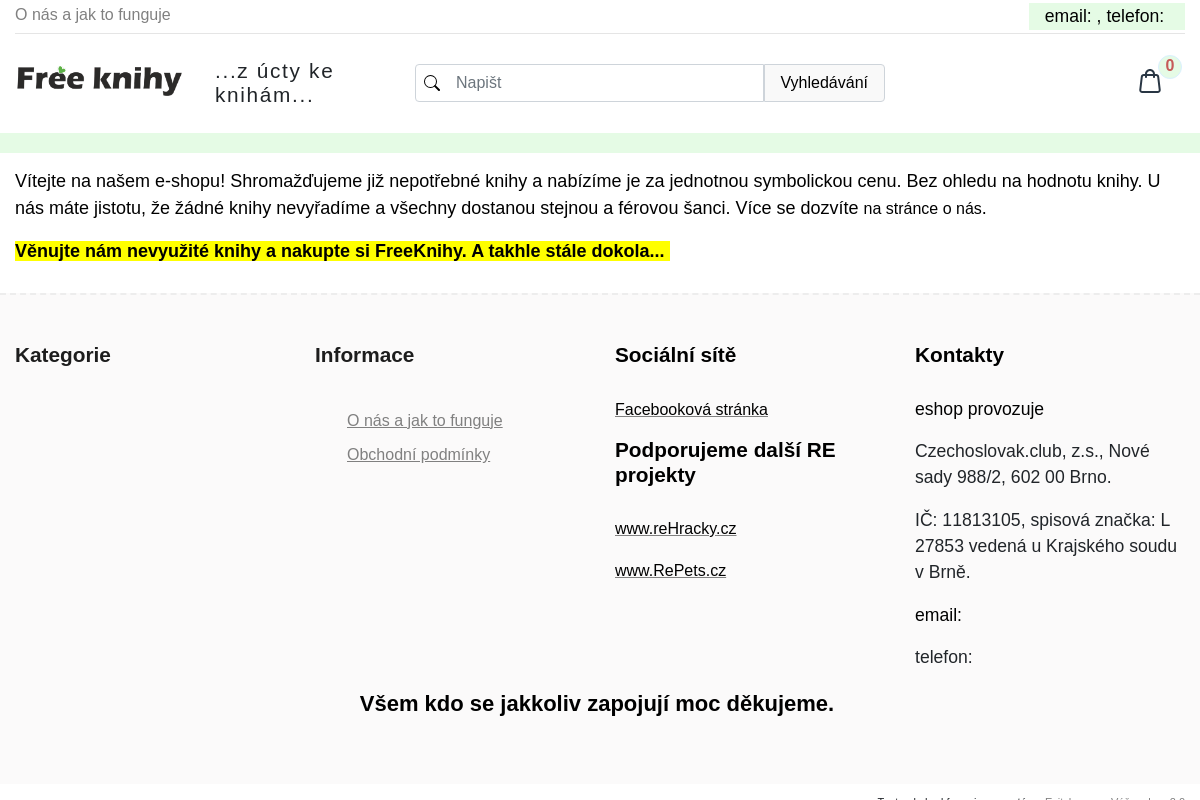The image size is (1200, 800).
Task: Click the Free knihy logo
Action: tap(99, 79)
